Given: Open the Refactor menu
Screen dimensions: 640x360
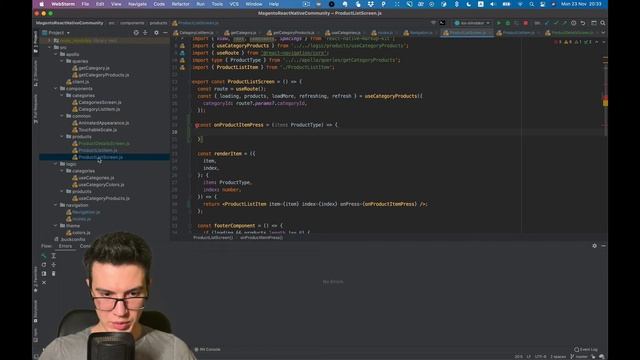Looking at the screenshot, I should tap(180, 4).
